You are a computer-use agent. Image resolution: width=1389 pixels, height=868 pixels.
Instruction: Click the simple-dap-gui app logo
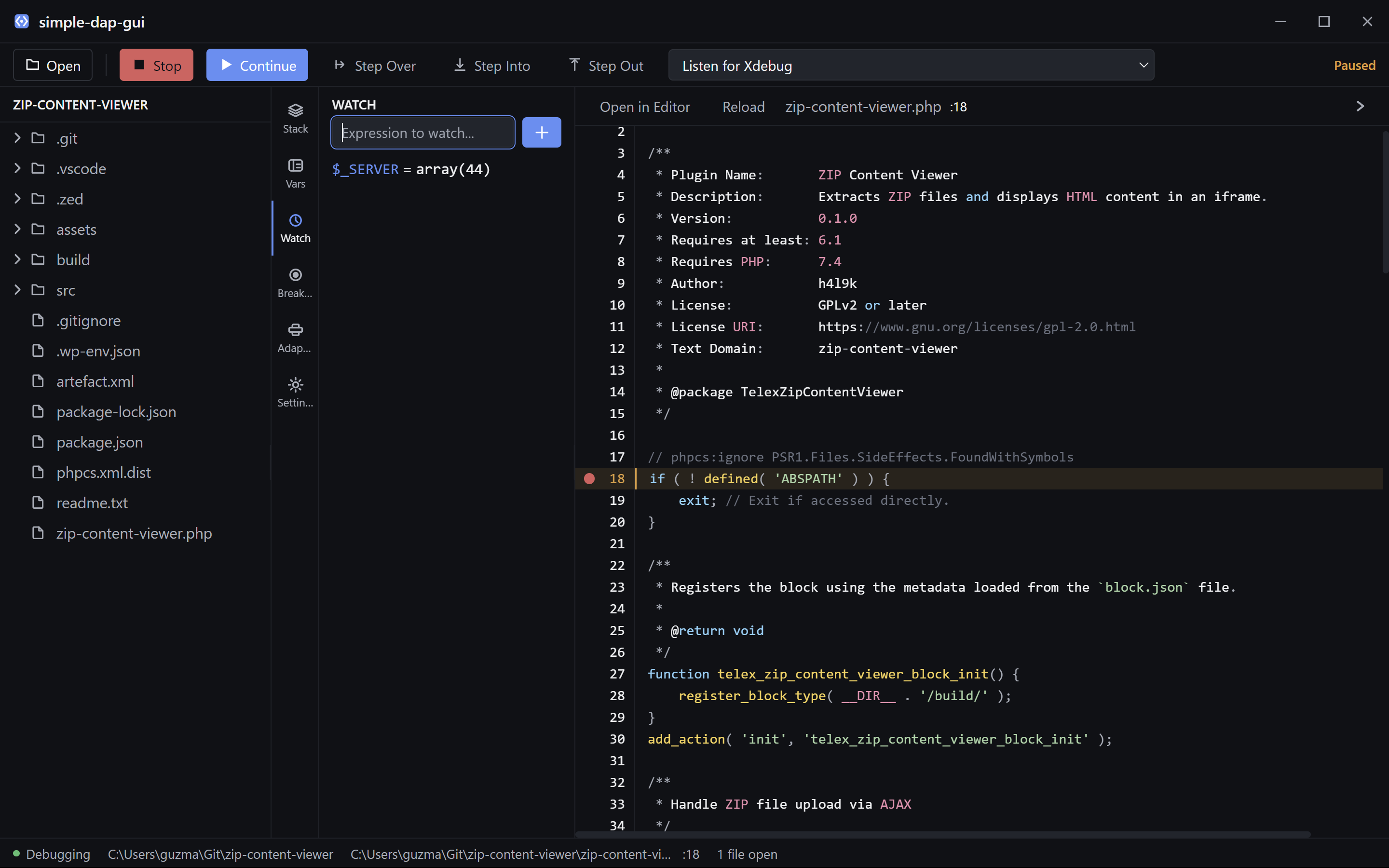pos(22,22)
